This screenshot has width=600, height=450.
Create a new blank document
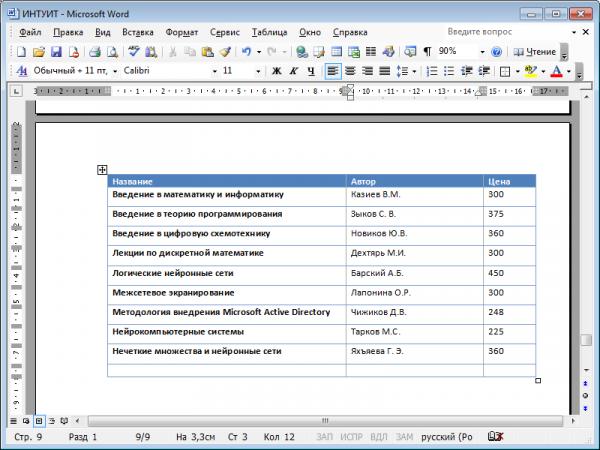[21, 52]
